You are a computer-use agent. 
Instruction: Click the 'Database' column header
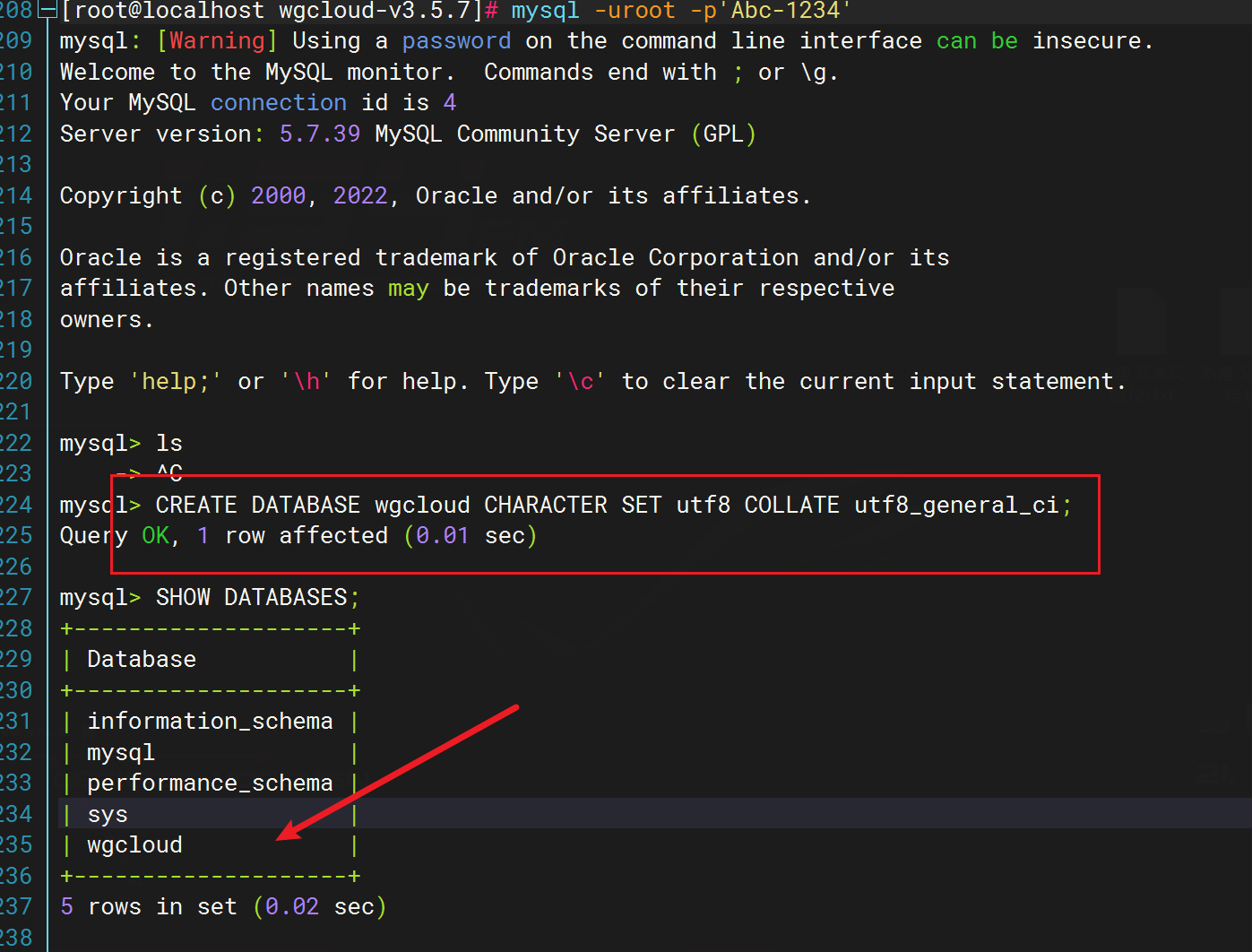click(142, 660)
